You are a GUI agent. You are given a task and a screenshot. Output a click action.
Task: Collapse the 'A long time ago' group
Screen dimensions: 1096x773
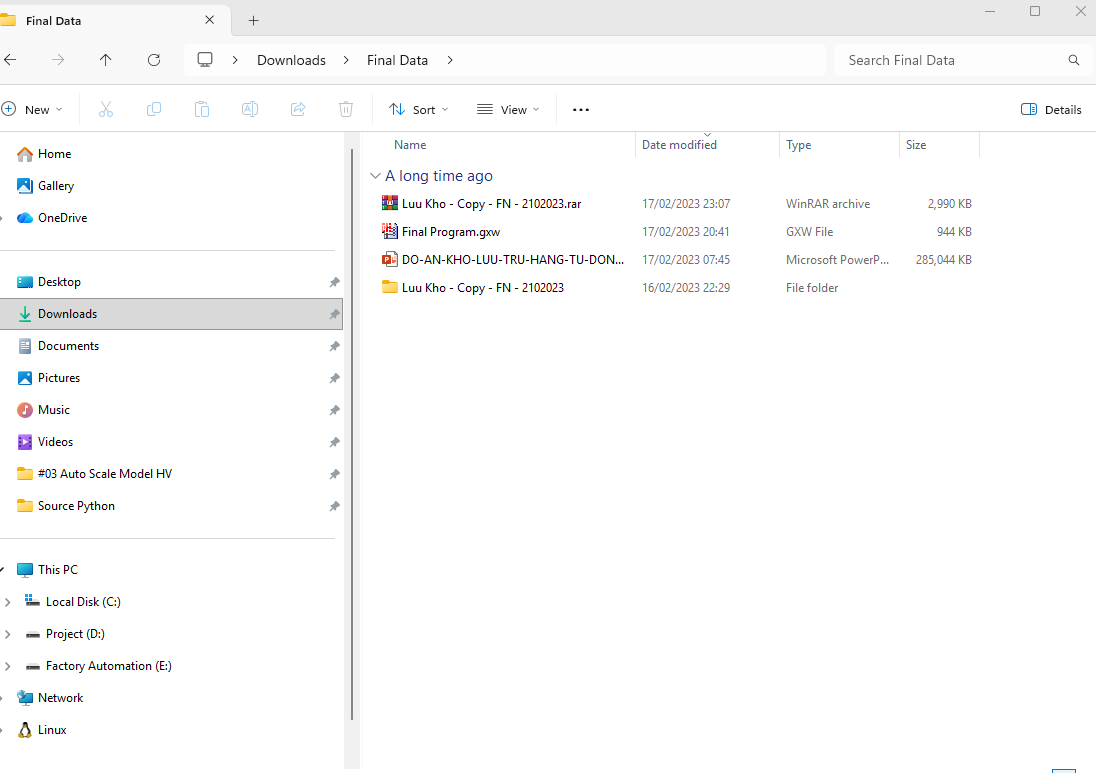click(x=375, y=176)
